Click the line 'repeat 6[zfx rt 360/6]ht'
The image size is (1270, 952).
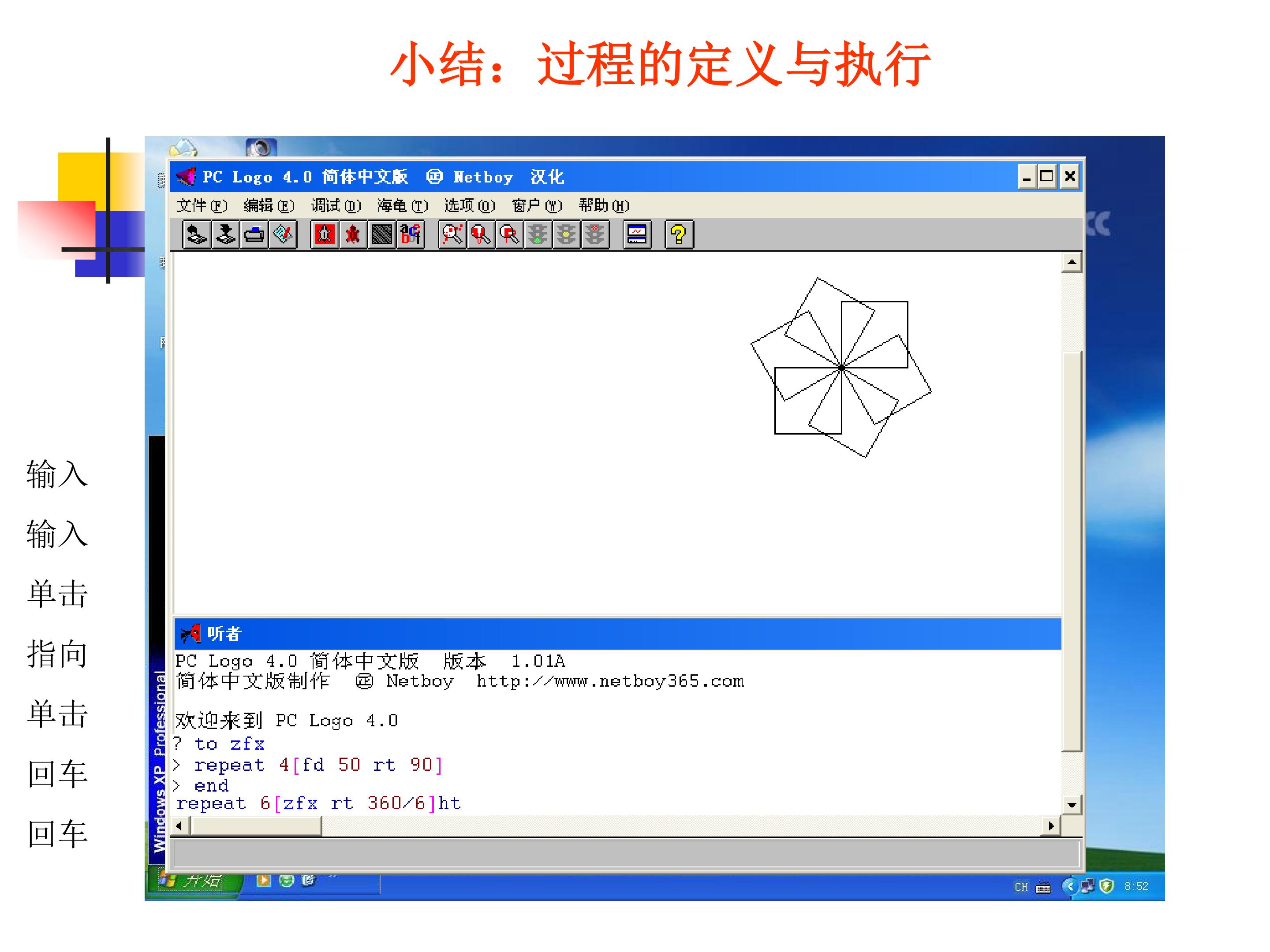coord(318,803)
